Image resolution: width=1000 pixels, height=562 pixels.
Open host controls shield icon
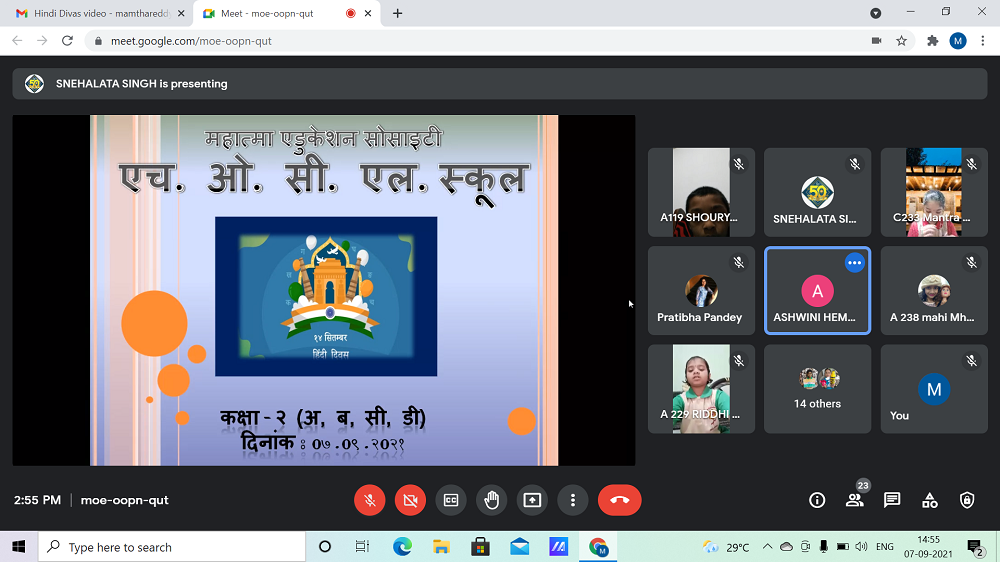pyautogui.click(x=967, y=500)
